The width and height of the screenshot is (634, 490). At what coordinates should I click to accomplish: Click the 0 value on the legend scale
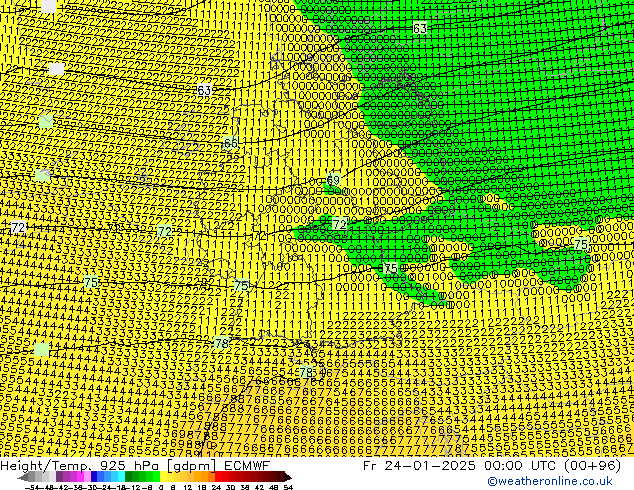(161, 487)
